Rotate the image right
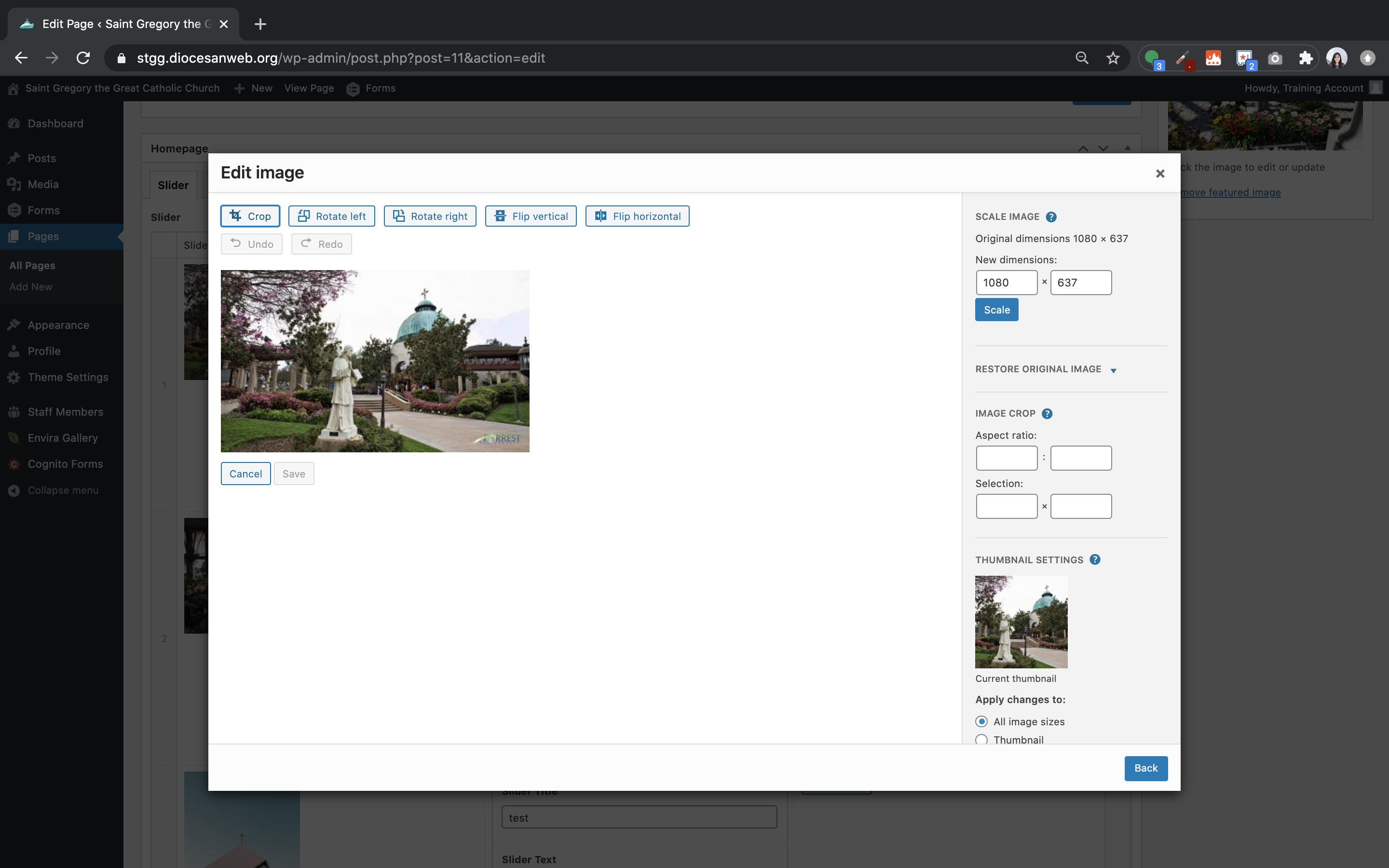 click(x=429, y=216)
